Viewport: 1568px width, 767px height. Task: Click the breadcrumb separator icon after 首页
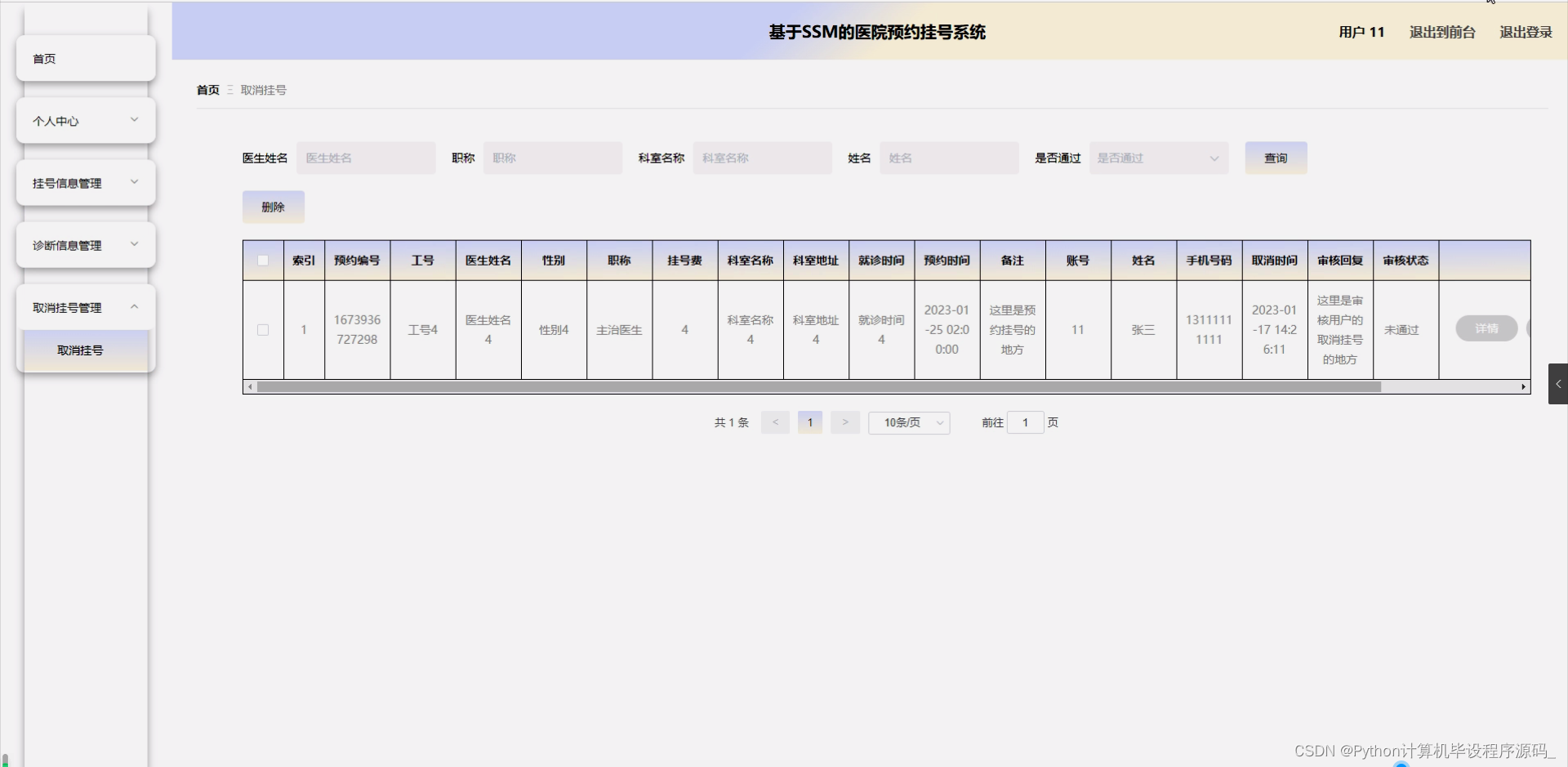(229, 90)
